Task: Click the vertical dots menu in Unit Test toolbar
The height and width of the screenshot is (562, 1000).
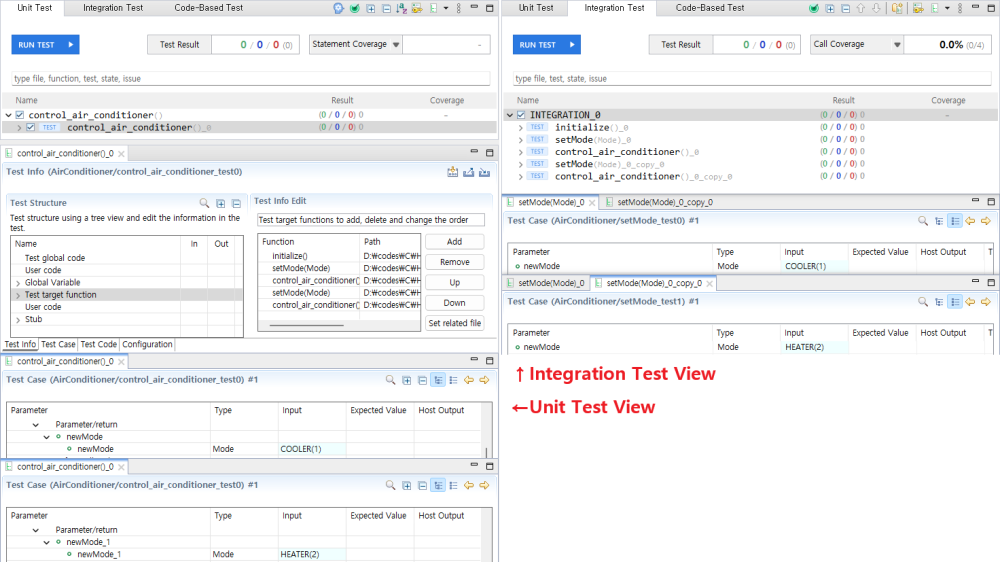Action: click(x=459, y=8)
